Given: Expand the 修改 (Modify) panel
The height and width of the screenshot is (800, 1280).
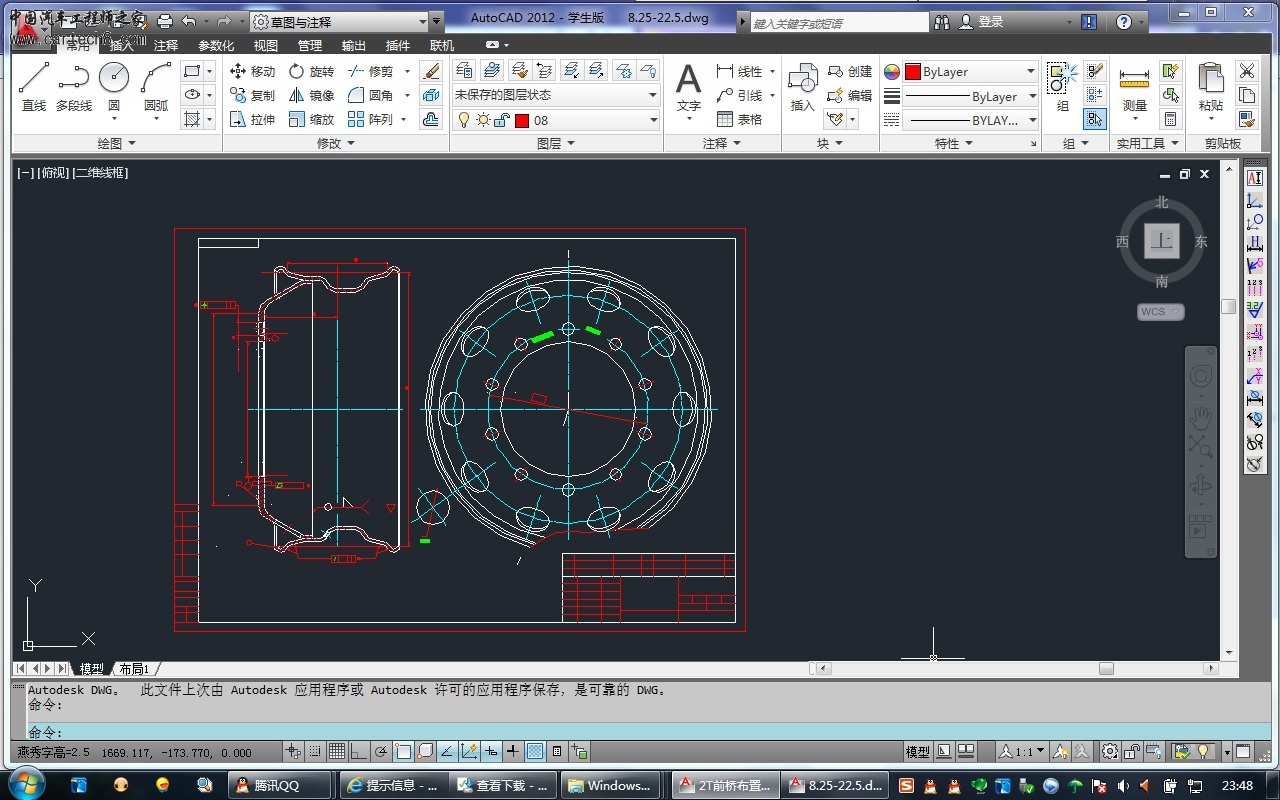Looking at the screenshot, I should tap(335, 144).
